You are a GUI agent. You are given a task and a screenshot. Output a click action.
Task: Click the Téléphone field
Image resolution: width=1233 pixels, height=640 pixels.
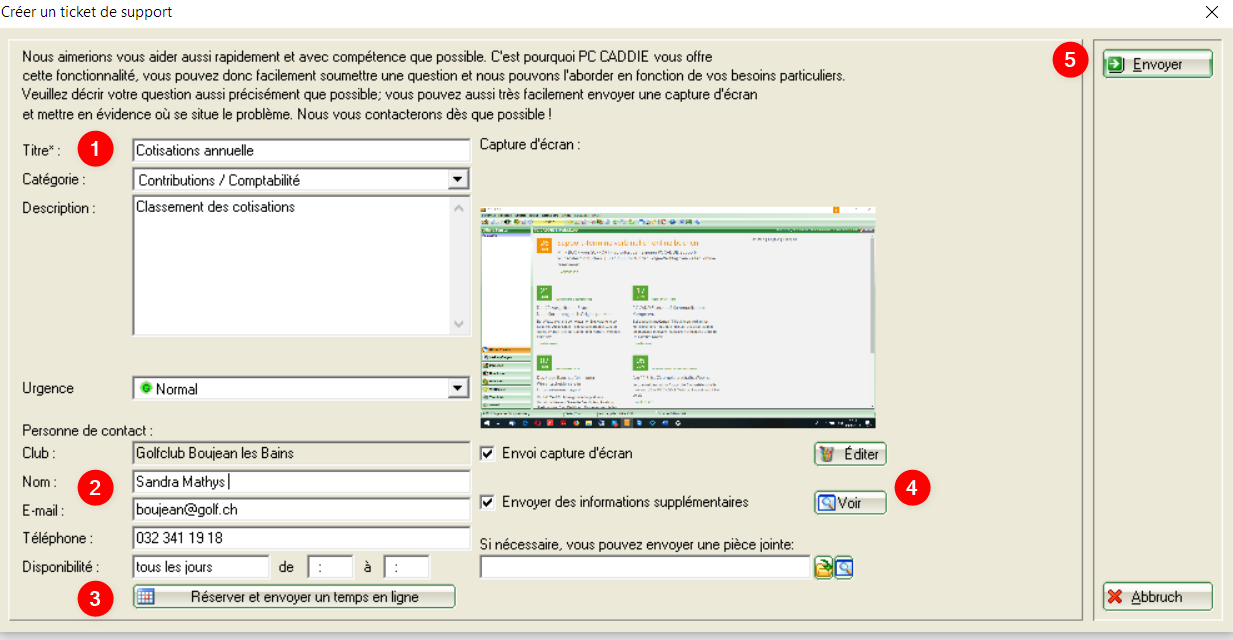pos(301,538)
